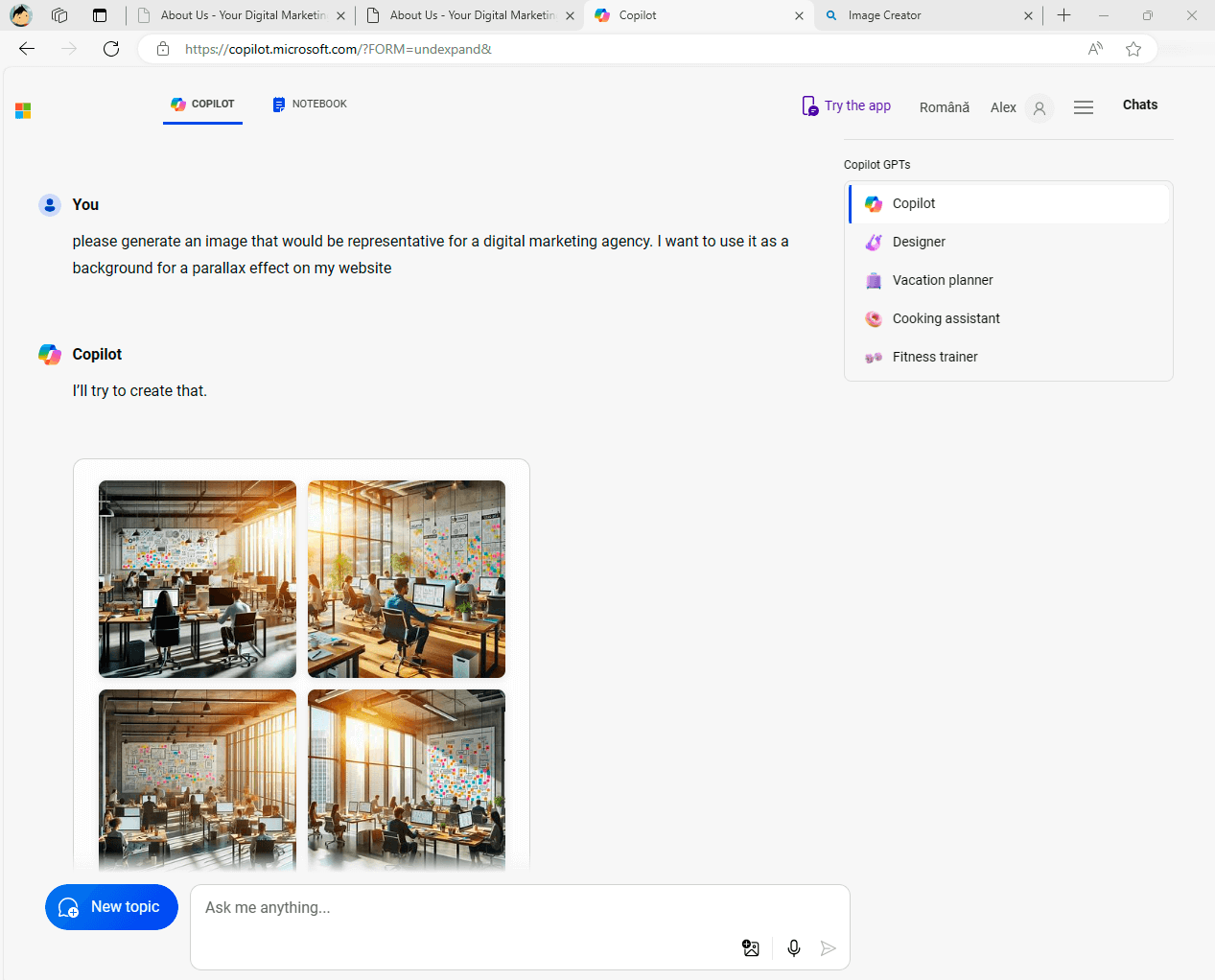Add an image to the prompt

[x=751, y=948]
